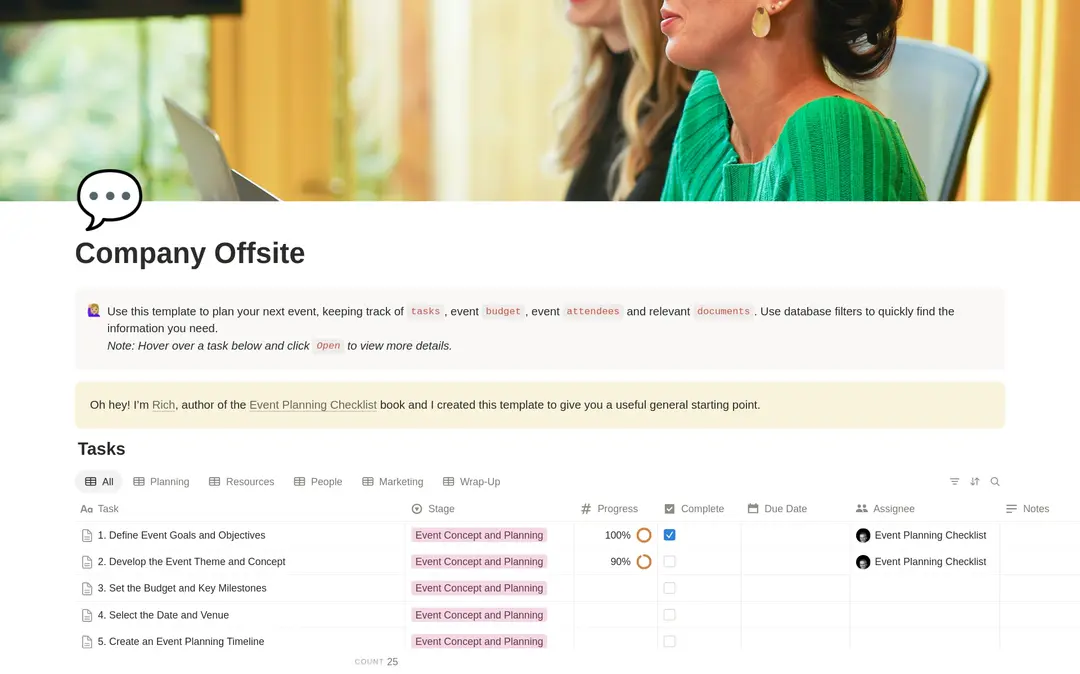Click the 'attendees' code tag in callout
Image resolution: width=1080 pixels, height=674 pixels.
pos(592,311)
